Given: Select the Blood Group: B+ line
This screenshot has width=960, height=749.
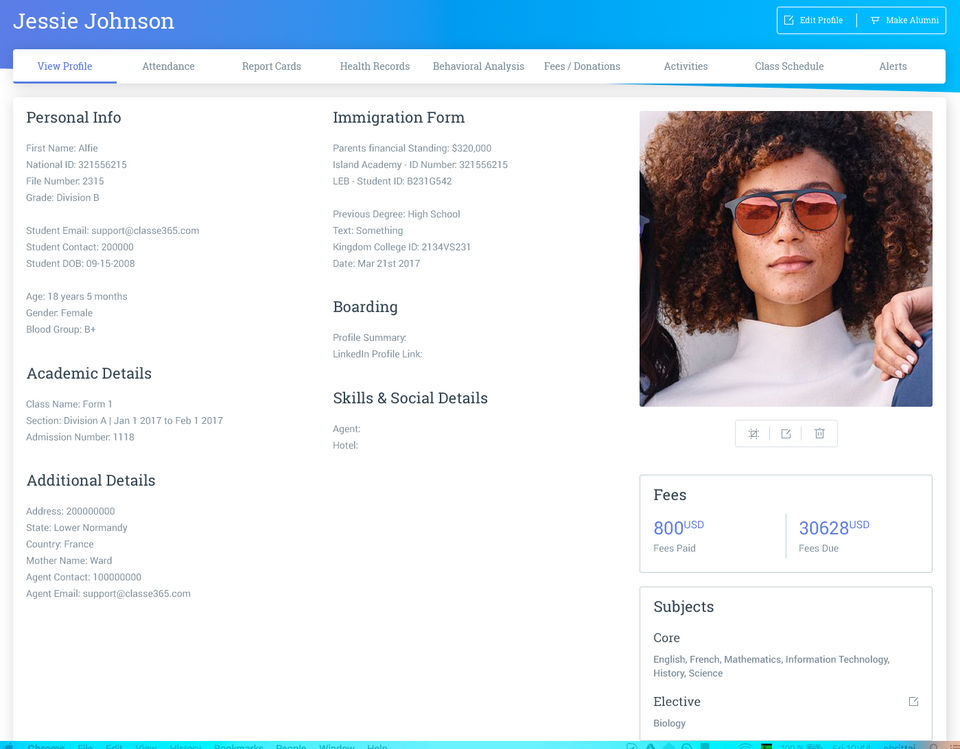Looking at the screenshot, I should pyautogui.click(x=61, y=329).
